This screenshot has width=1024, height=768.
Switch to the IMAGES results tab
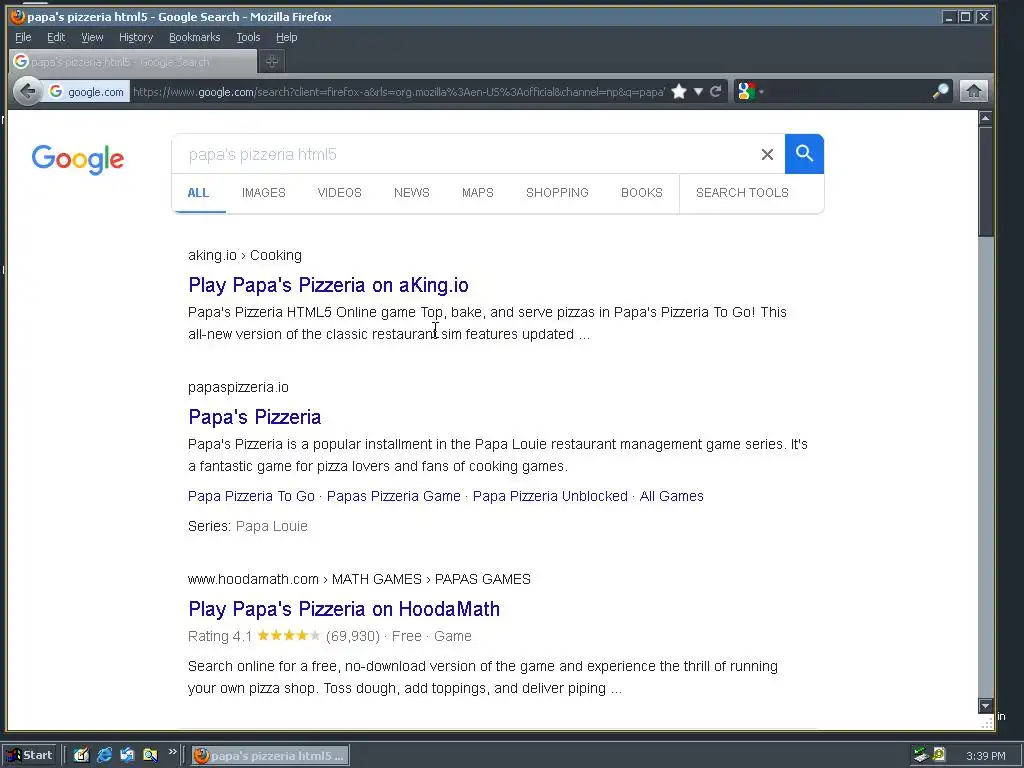(x=264, y=193)
